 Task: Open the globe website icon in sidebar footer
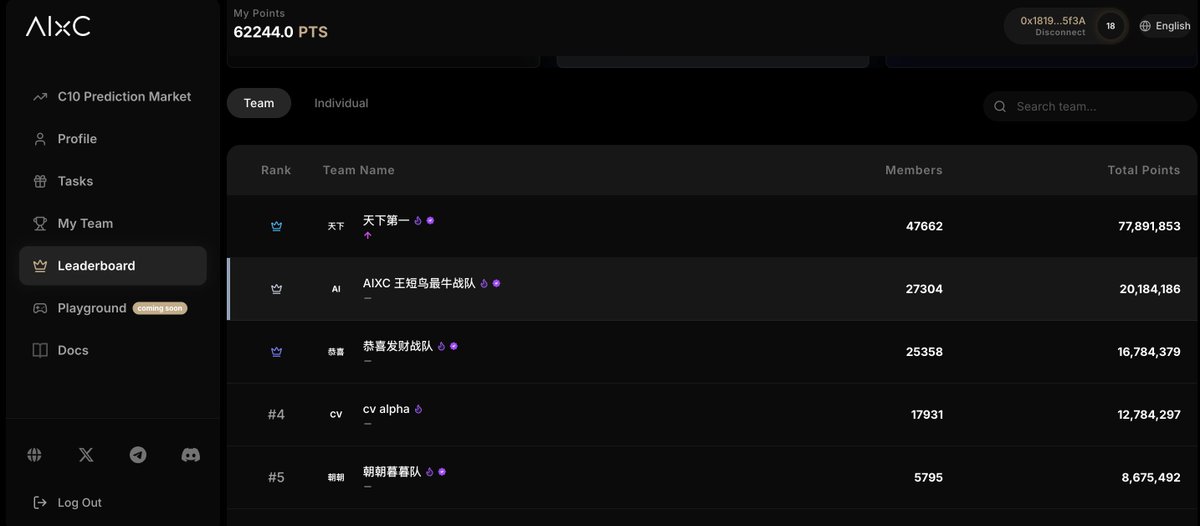(x=35, y=455)
